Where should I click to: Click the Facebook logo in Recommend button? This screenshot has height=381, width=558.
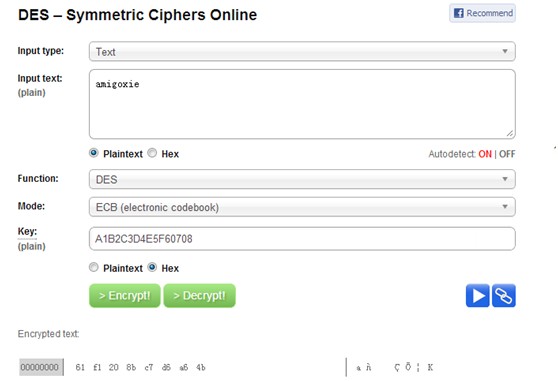[458, 13]
